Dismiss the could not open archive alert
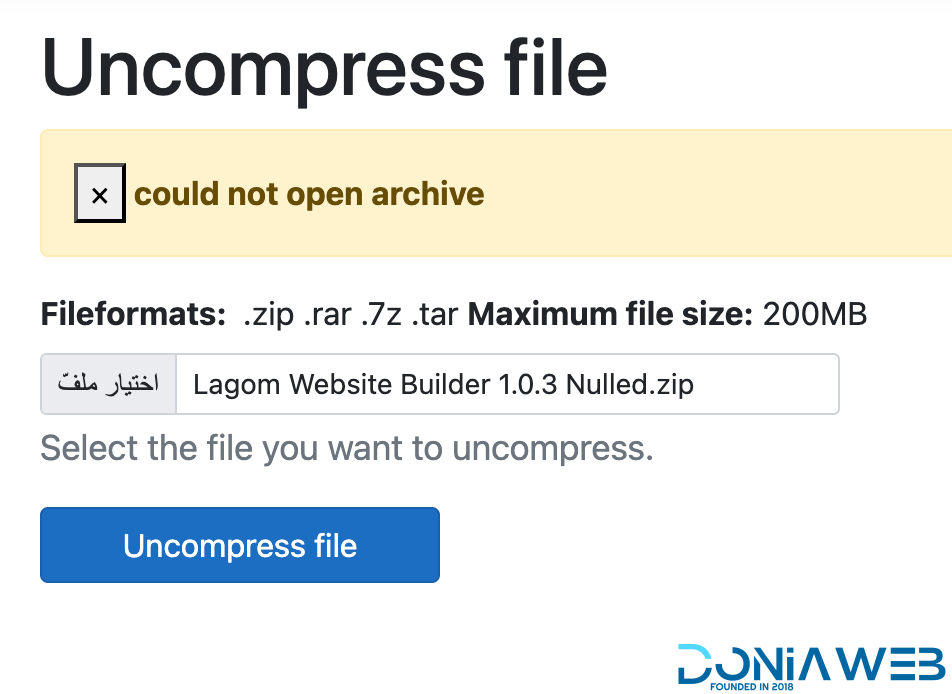 [100, 193]
